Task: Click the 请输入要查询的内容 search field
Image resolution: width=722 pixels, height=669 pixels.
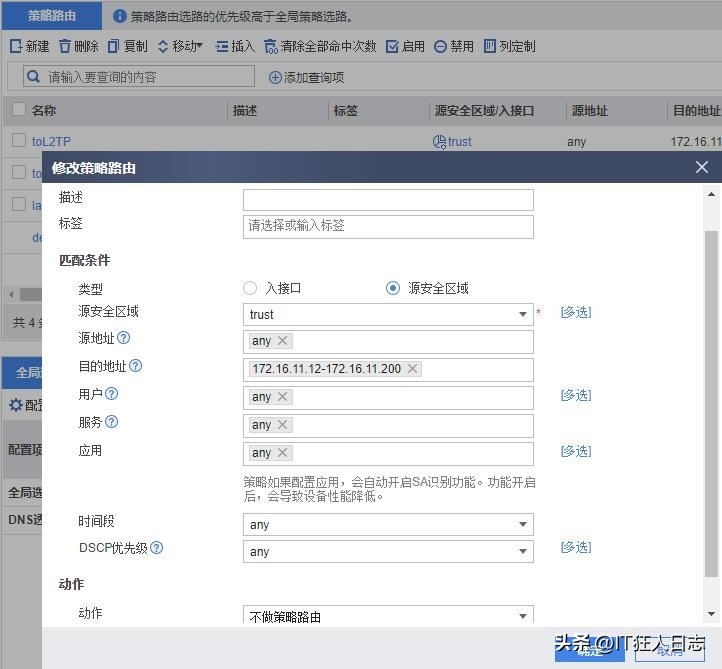Action: click(x=139, y=76)
